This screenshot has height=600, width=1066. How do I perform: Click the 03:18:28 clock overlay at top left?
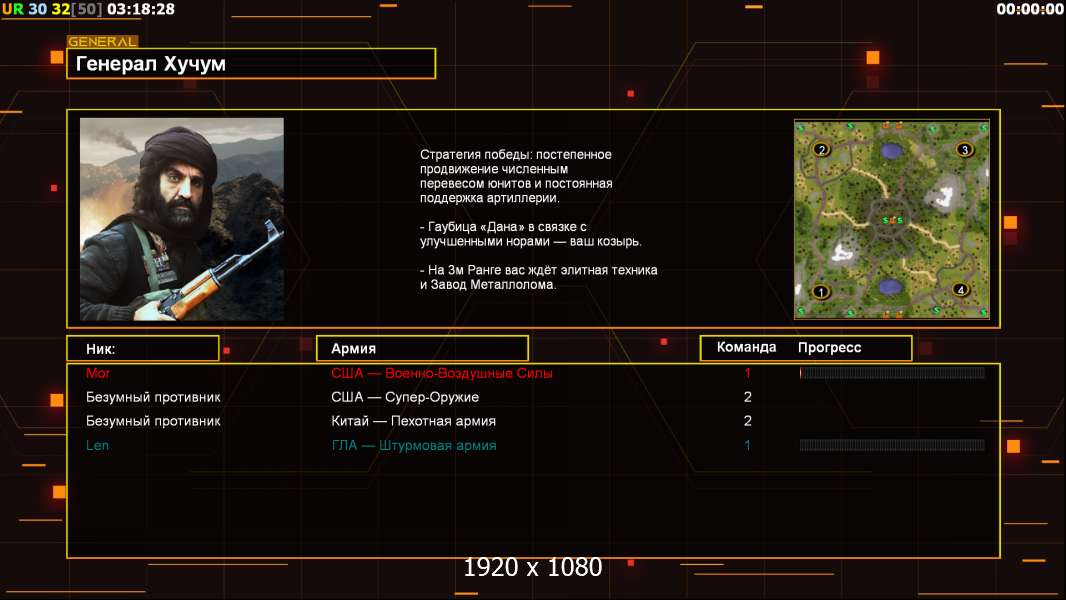tap(141, 9)
